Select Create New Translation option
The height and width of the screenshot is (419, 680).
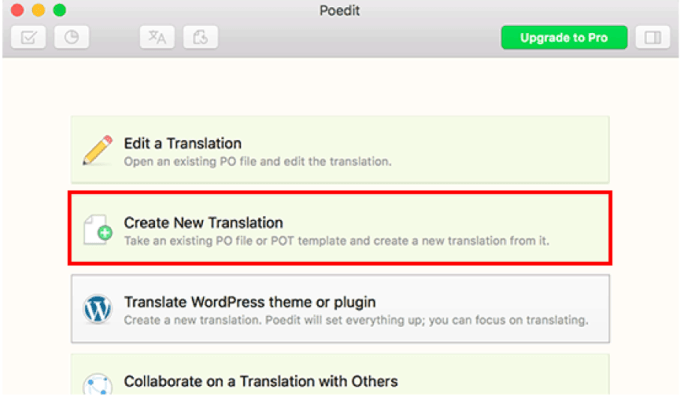[x=203, y=222]
